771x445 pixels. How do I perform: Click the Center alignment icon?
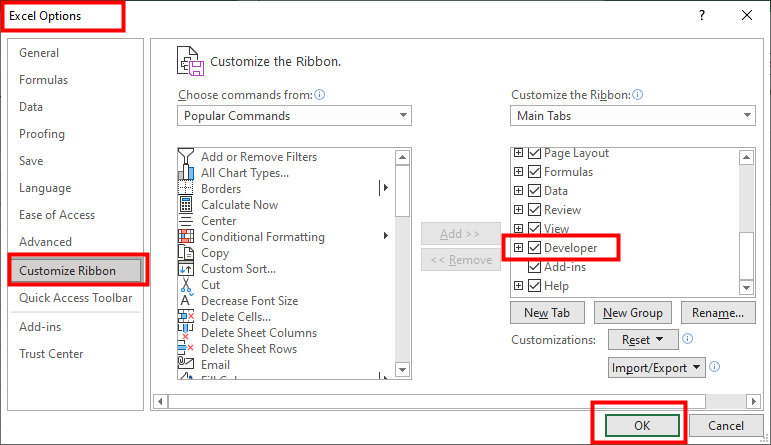point(186,221)
